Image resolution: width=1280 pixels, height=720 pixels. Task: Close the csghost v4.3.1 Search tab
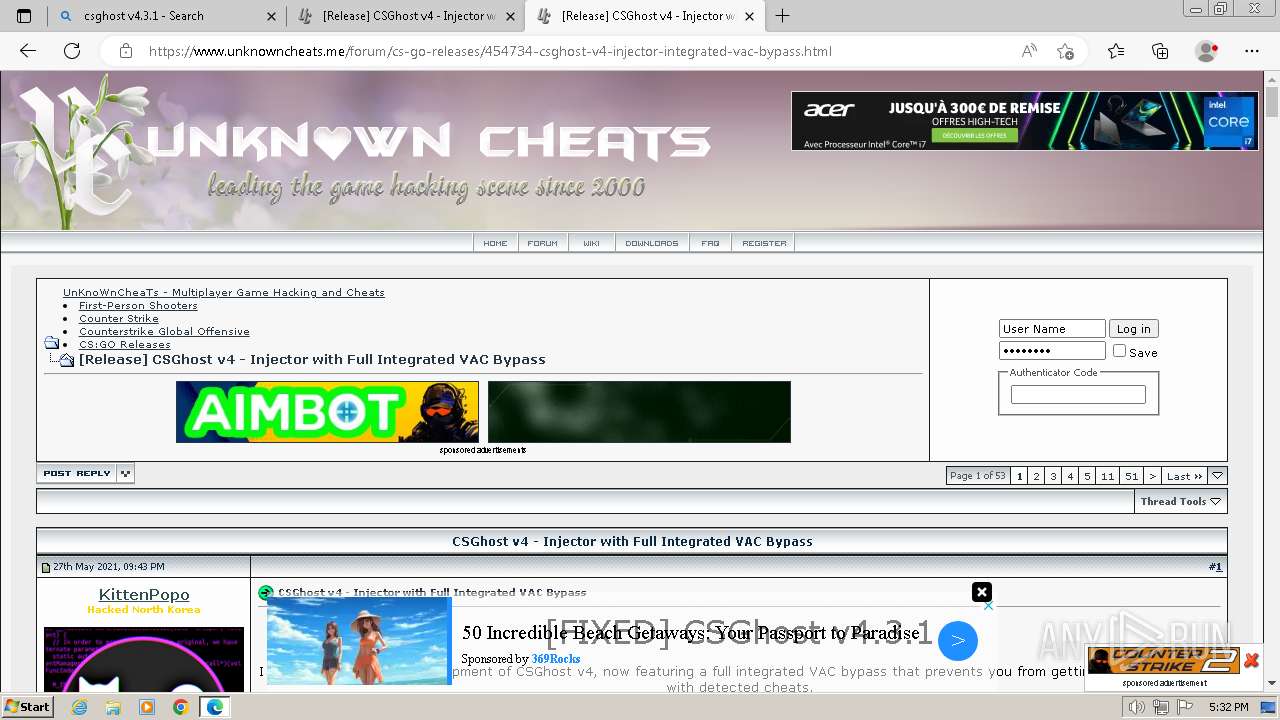tap(272, 16)
